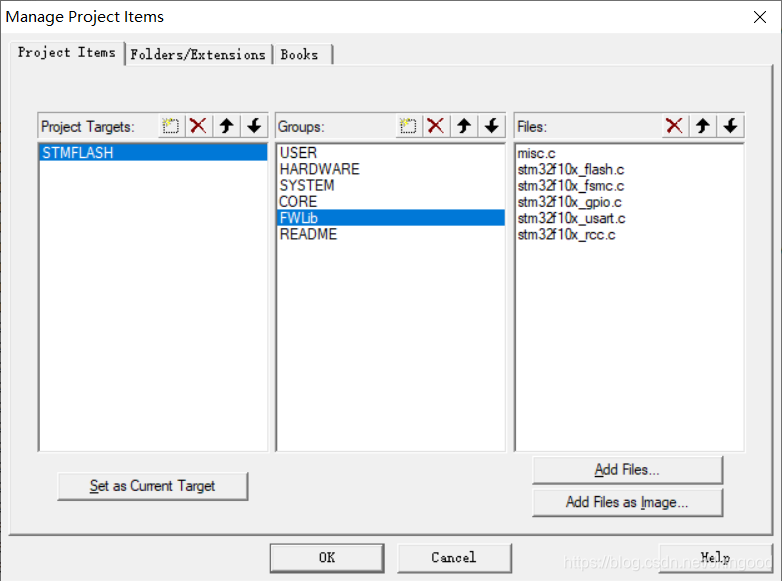Move the project target down
The height and width of the screenshot is (581, 782).
tap(254, 126)
